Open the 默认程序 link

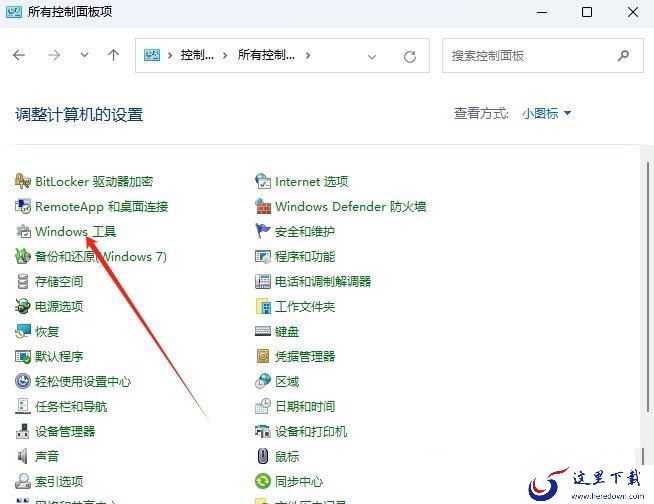(59, 356)
